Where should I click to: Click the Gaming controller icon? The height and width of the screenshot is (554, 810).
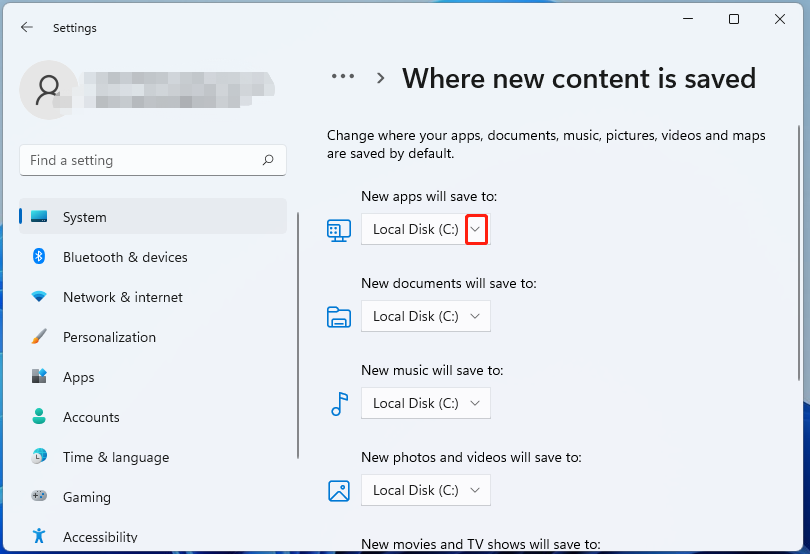coord(39,496)
